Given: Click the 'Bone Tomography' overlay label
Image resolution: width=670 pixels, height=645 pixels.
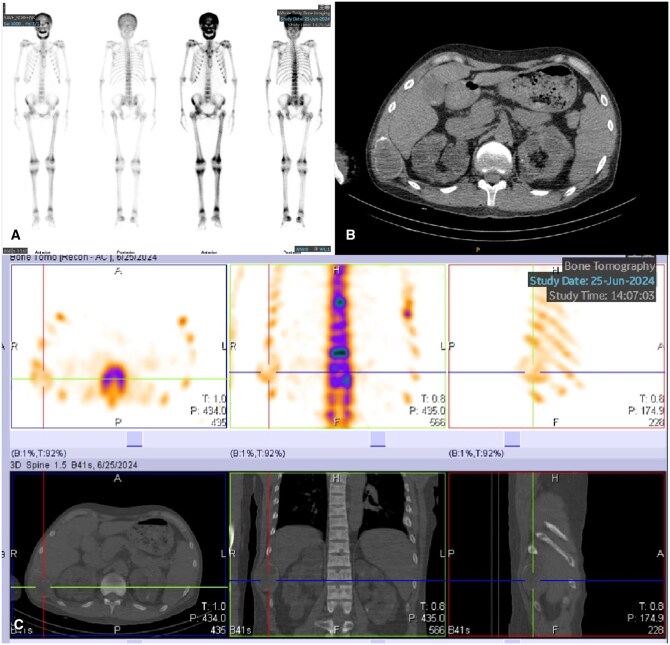Looking at the screenshot, I should [609, 266].
